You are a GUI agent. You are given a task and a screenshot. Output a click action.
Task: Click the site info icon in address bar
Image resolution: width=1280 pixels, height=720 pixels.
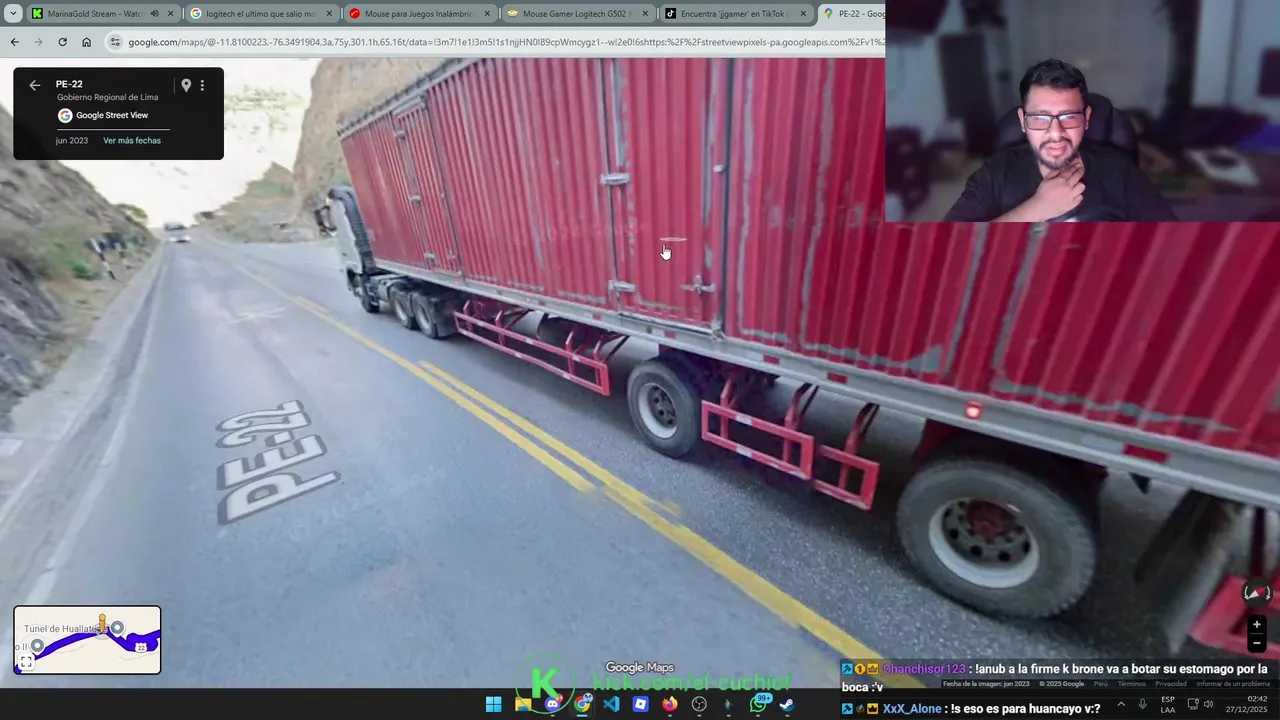115,42
